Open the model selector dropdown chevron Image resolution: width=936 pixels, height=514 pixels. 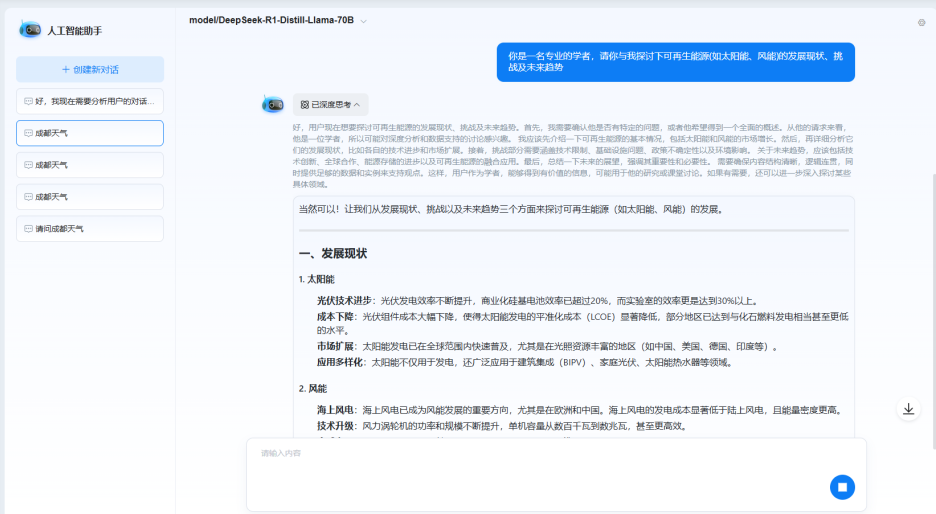[364, 21]
